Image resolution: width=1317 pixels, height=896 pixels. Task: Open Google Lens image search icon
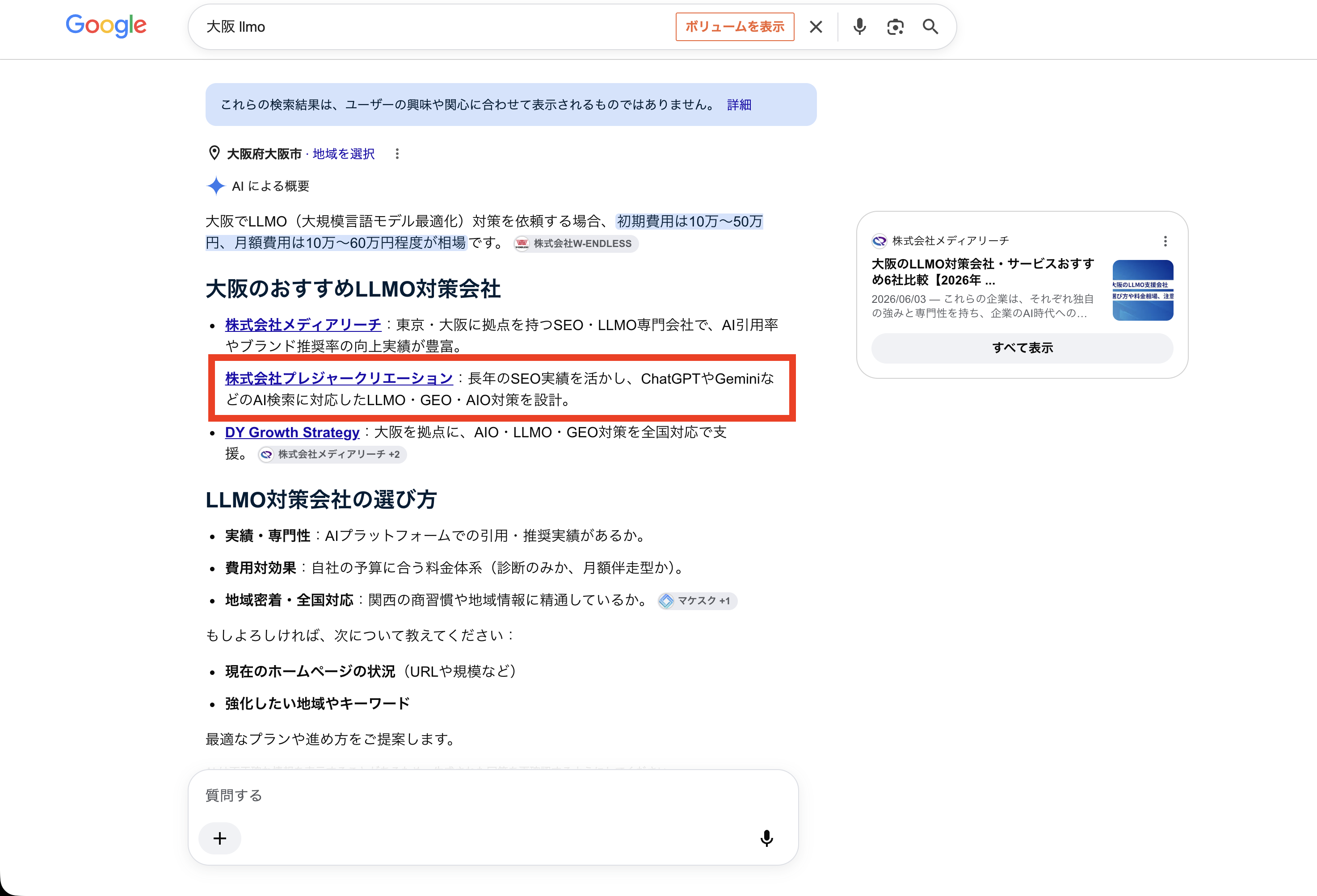(x=895, y=27)
